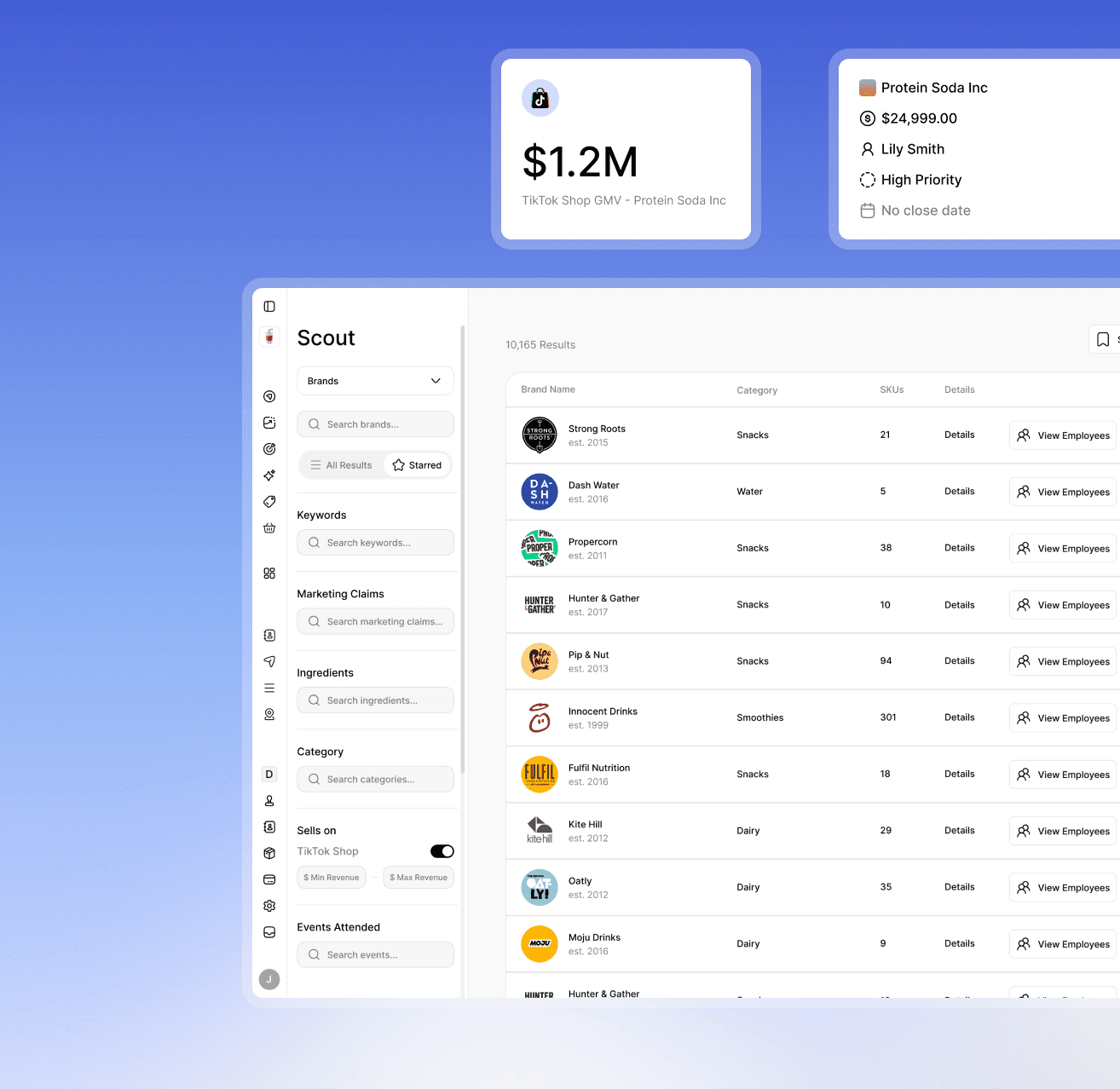Click the filter panel vertical scrollbar
This screenshot has height=1089, width=1120.
[463, 550]
